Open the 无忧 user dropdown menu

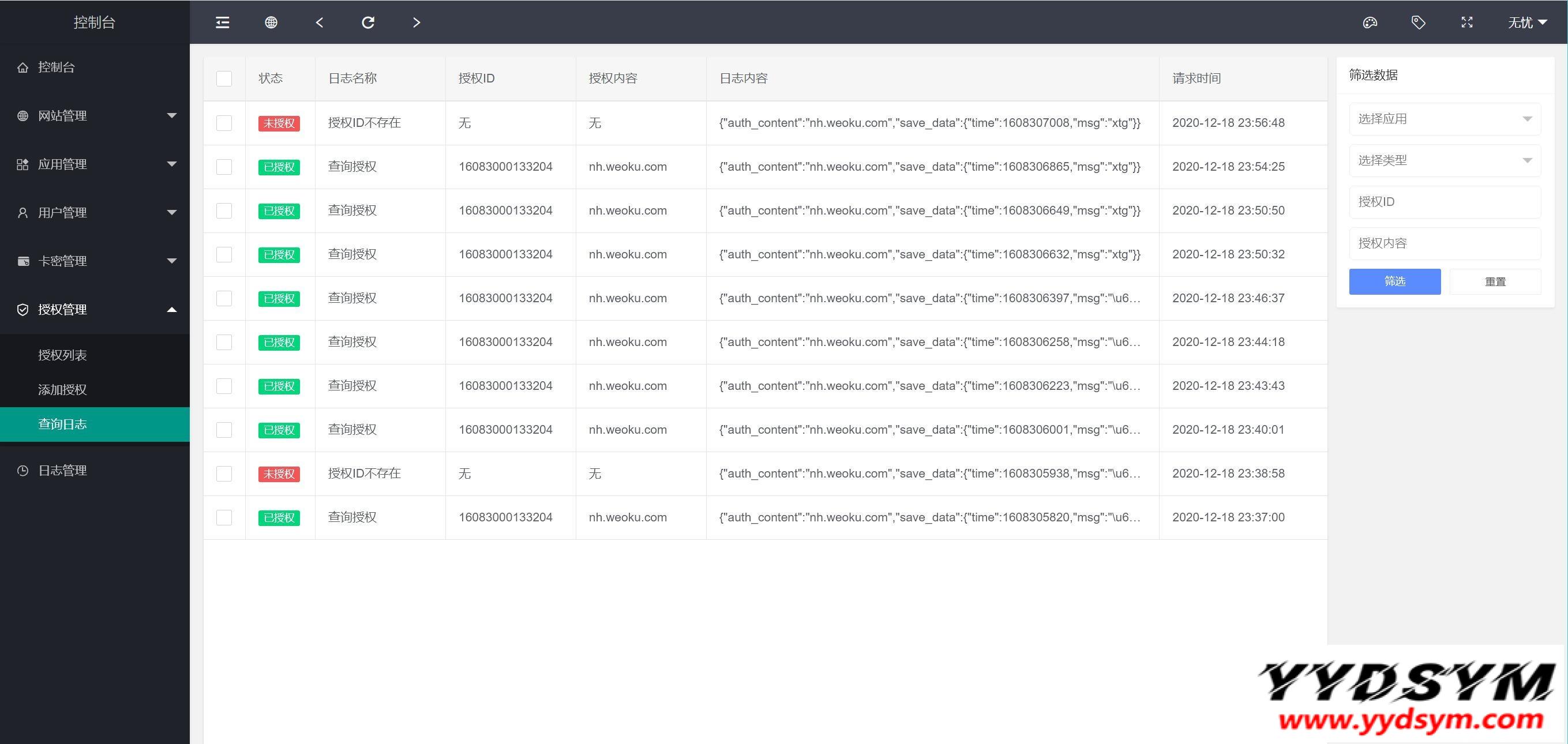1526,22
